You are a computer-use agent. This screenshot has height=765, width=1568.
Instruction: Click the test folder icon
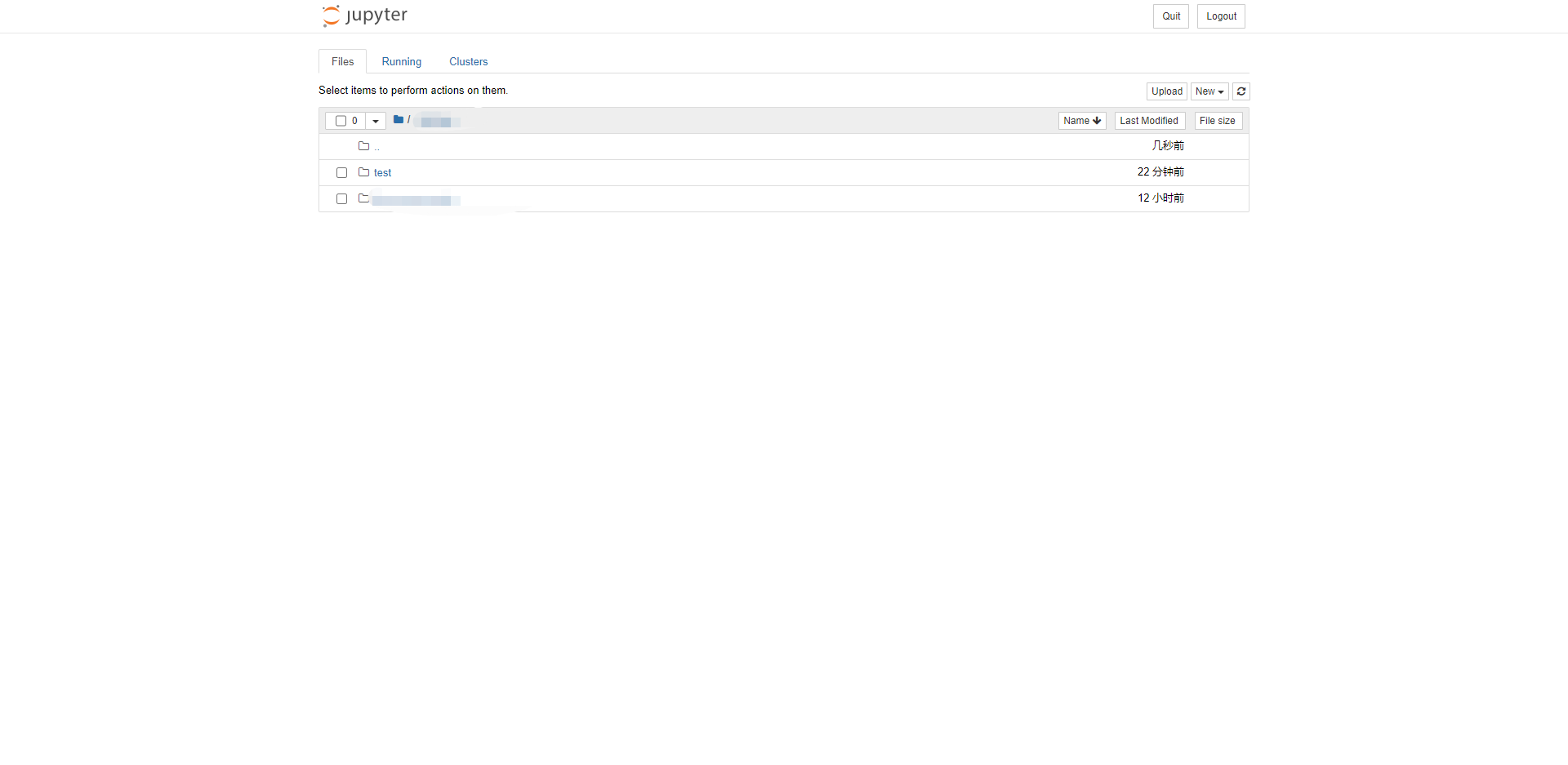point(364,172)
